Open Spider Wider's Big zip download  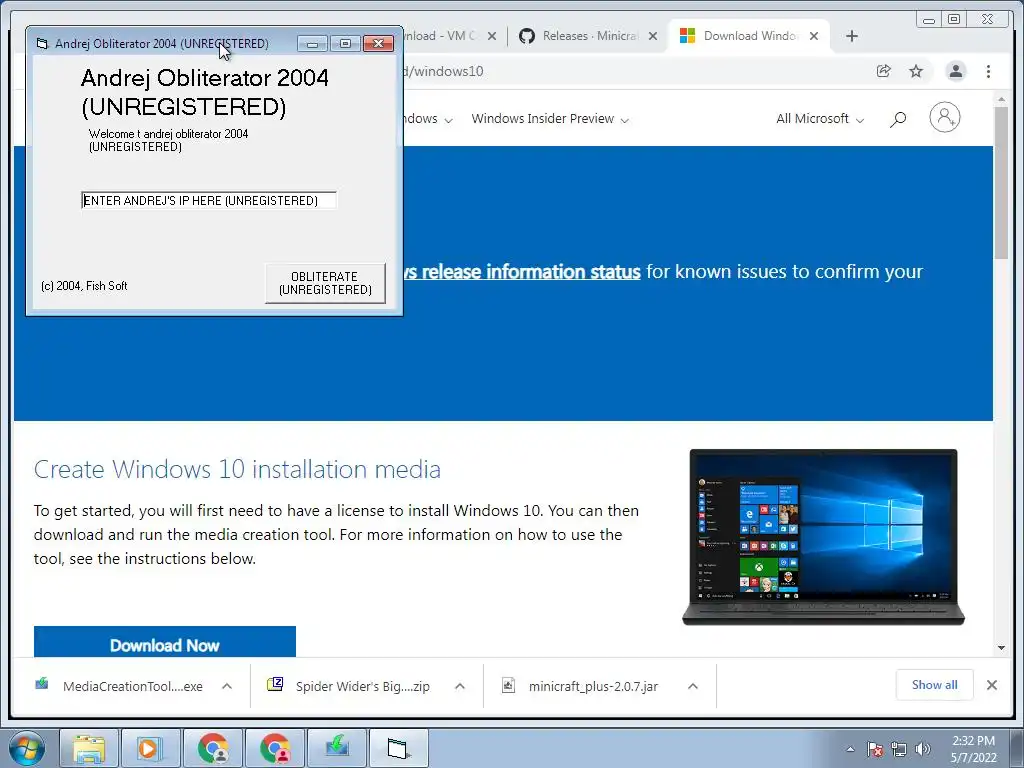pos(353,686)
